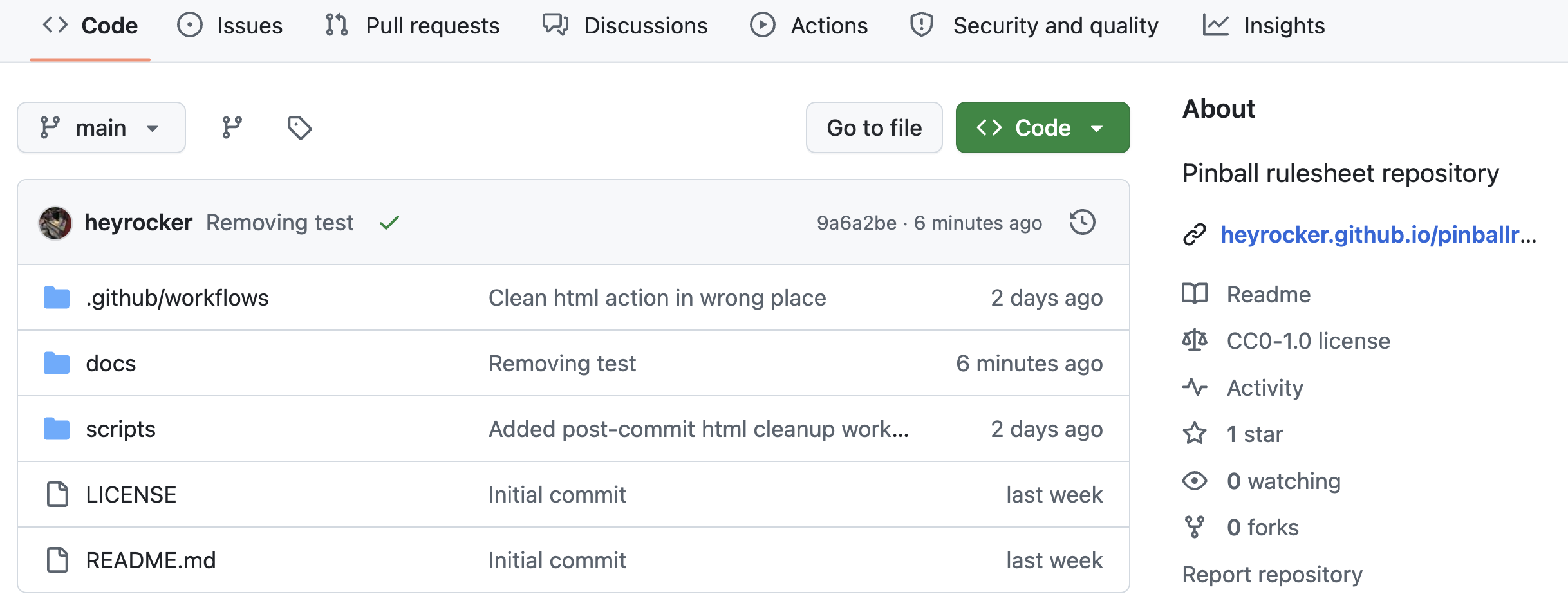1568x610 pixels.
Task: Click the star icon in About
Action: (1195, 434)
